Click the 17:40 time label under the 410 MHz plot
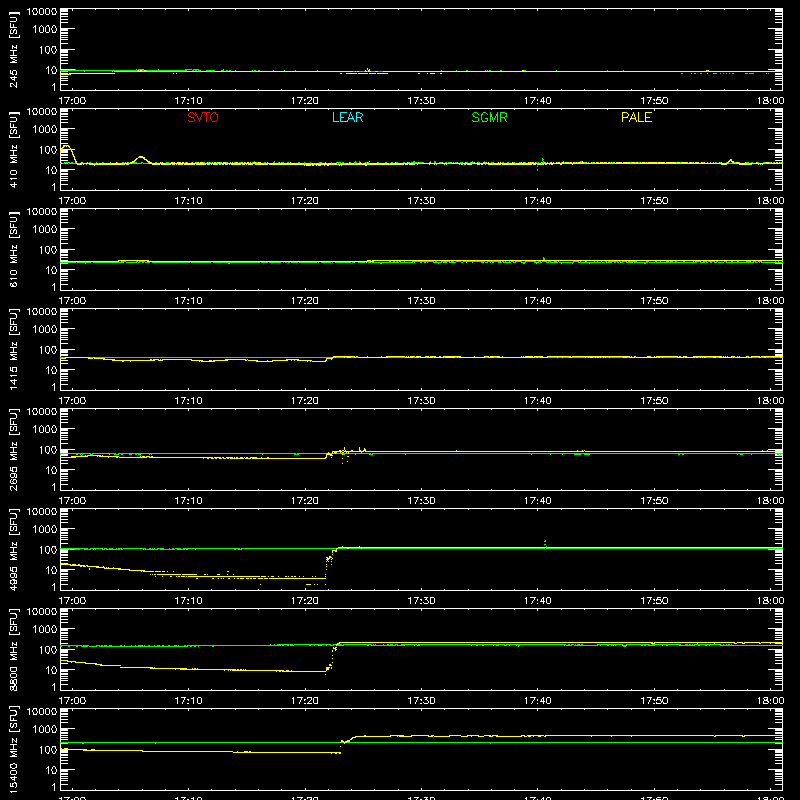Screen dimensions: 800x800 point(538,201)
